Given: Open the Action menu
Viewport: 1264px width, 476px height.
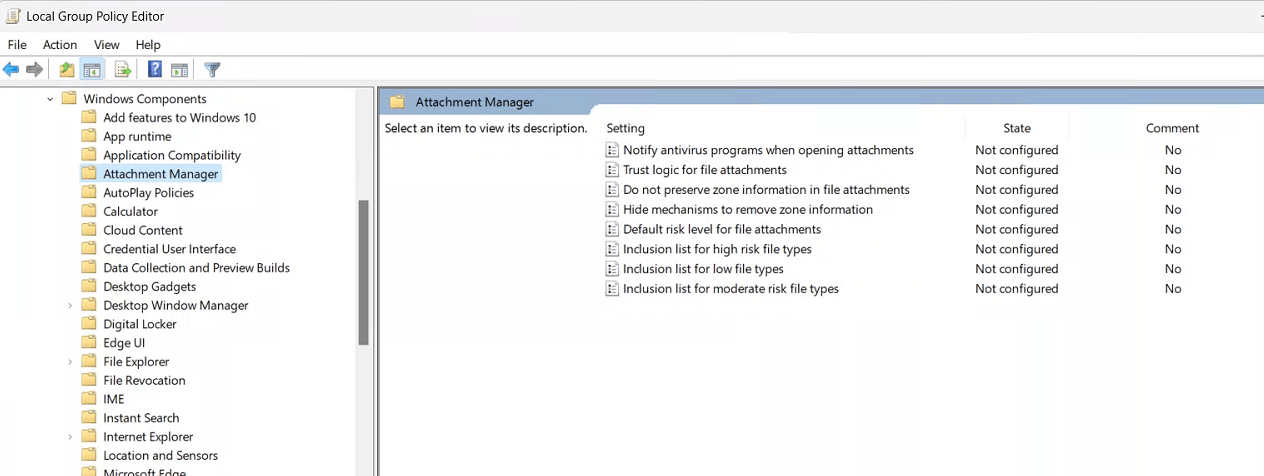Looking at the screenshot, I should coord(60,45).
